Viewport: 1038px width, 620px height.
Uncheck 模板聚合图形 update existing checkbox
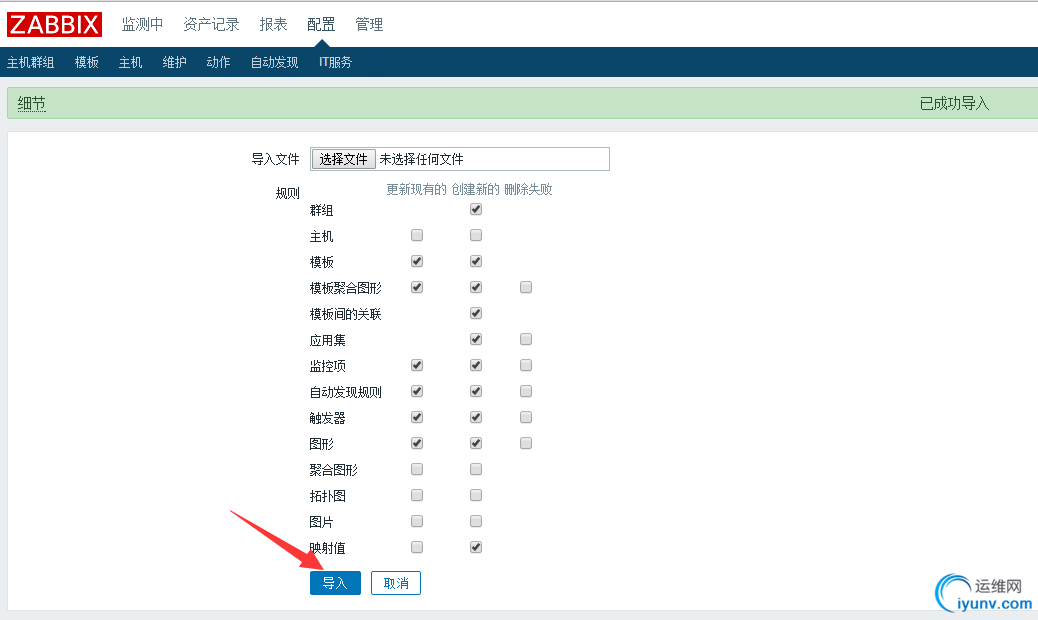pos(417,287)
